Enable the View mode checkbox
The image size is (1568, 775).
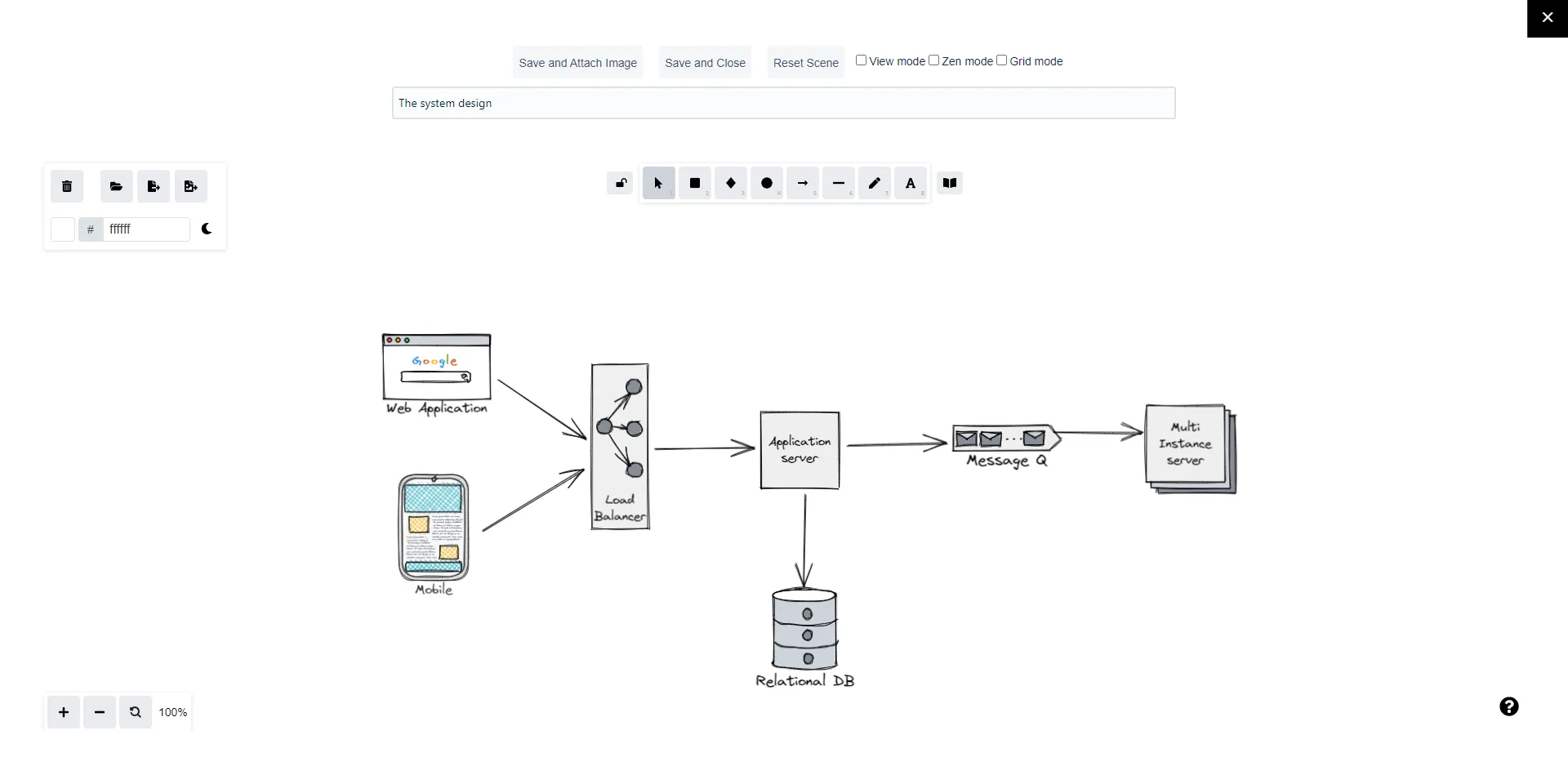861,60
